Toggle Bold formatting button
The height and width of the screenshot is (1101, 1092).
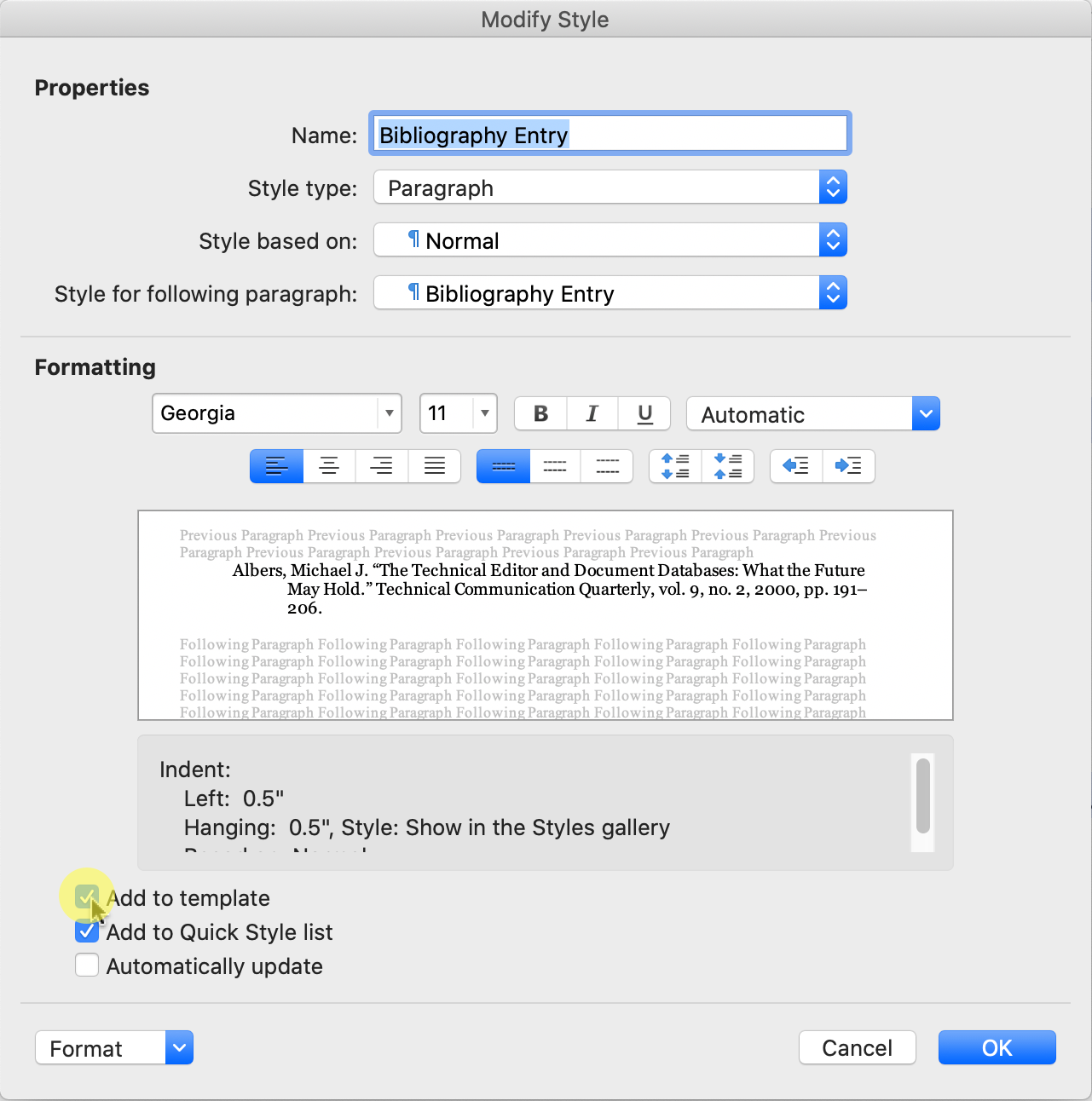point(540,414)
